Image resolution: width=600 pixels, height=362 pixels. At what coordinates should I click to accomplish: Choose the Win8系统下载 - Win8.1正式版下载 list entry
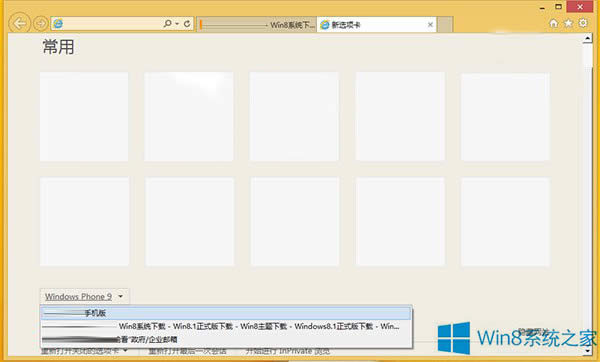point(226,326)
